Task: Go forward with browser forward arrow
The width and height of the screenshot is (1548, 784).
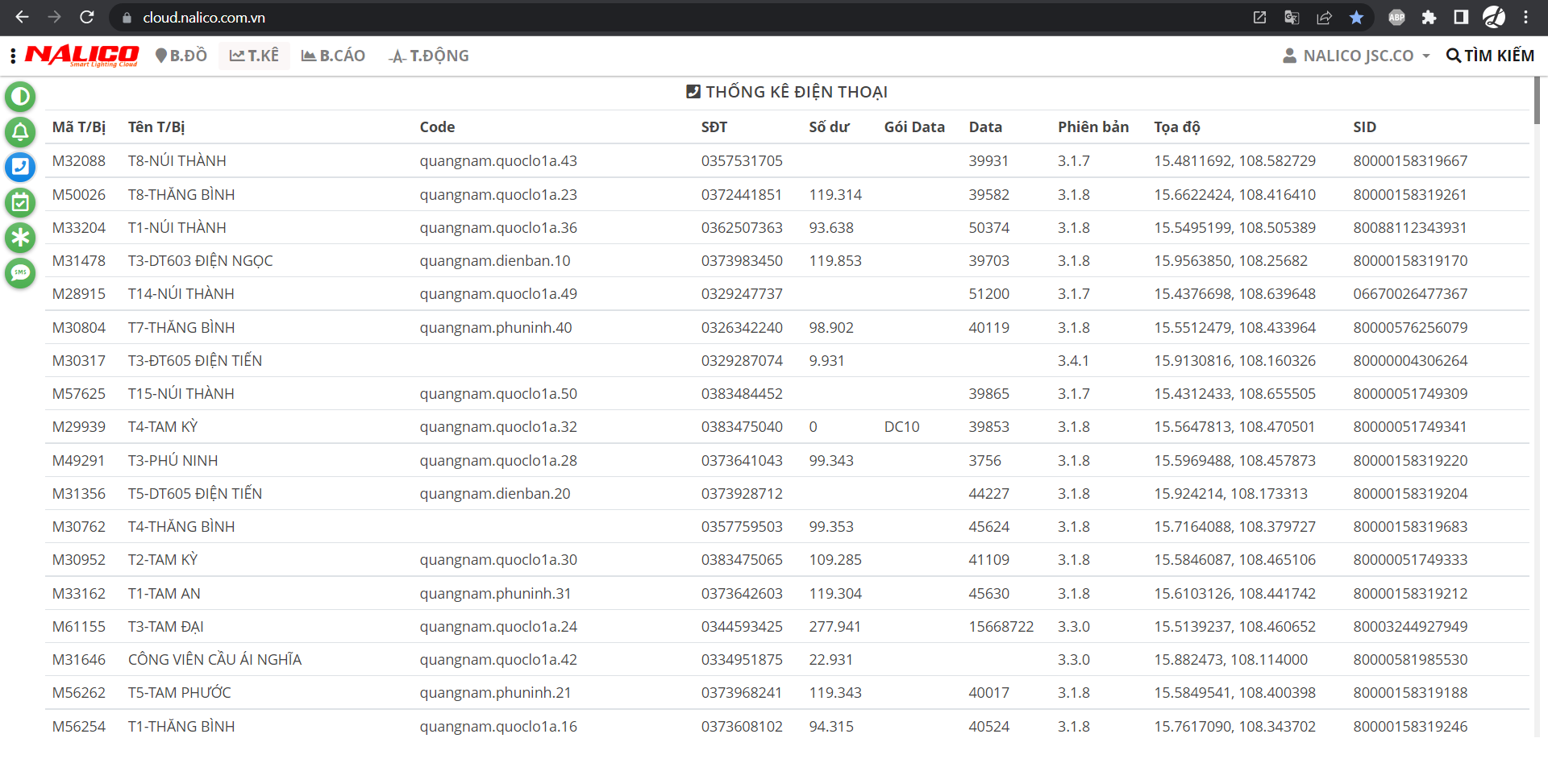Action: click(54, 17)
